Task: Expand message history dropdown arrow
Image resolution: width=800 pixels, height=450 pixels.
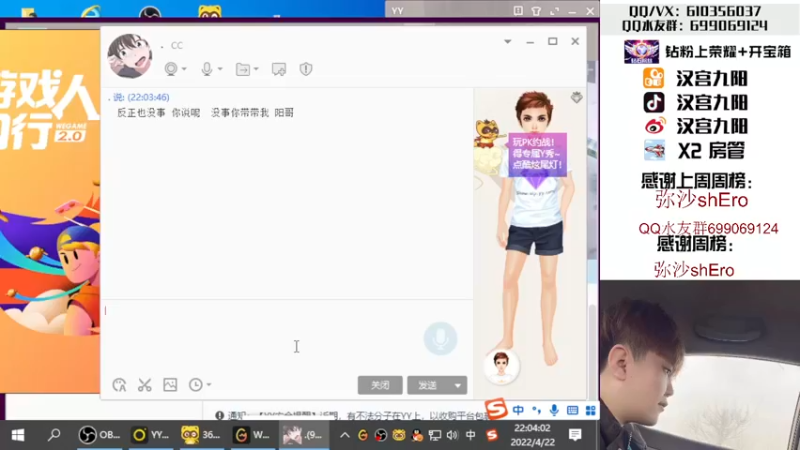Action: [209, 385]
